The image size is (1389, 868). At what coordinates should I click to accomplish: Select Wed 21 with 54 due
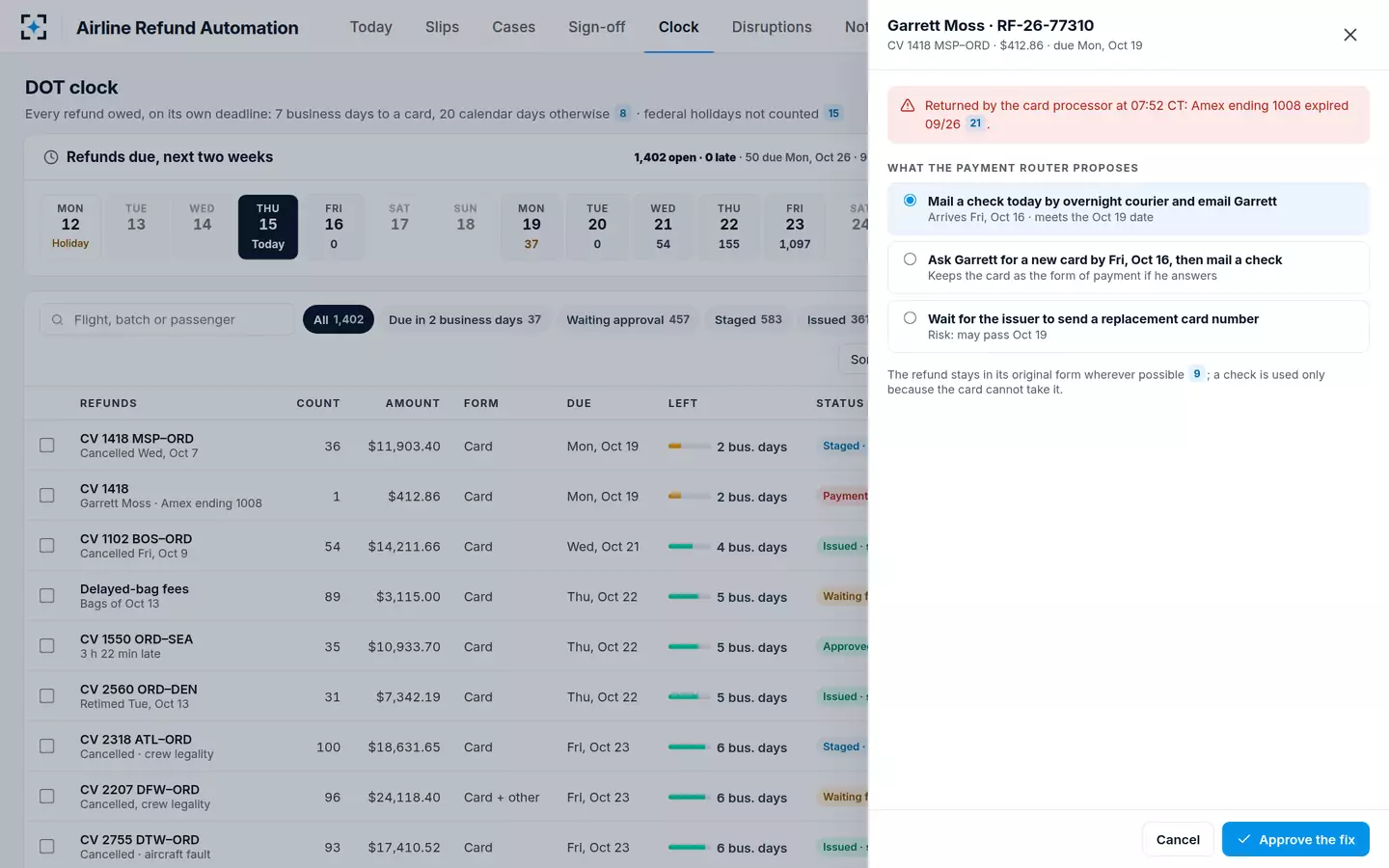point(663,227)
